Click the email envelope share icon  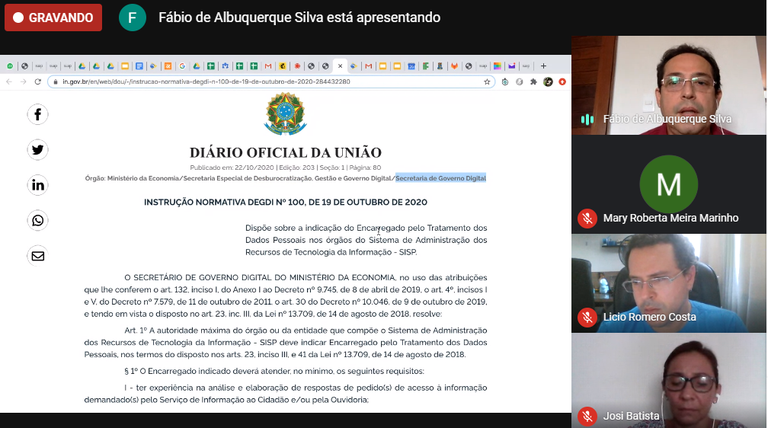[x=38, y=256]
